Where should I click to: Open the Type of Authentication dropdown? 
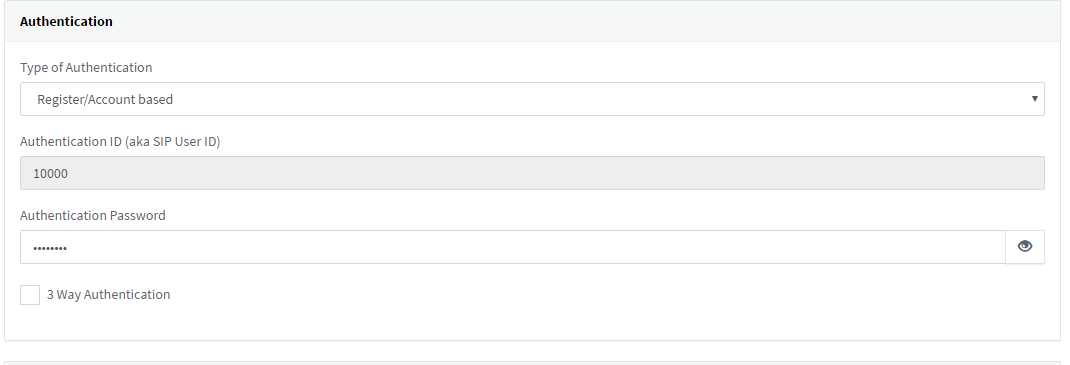tap(532, 99)
